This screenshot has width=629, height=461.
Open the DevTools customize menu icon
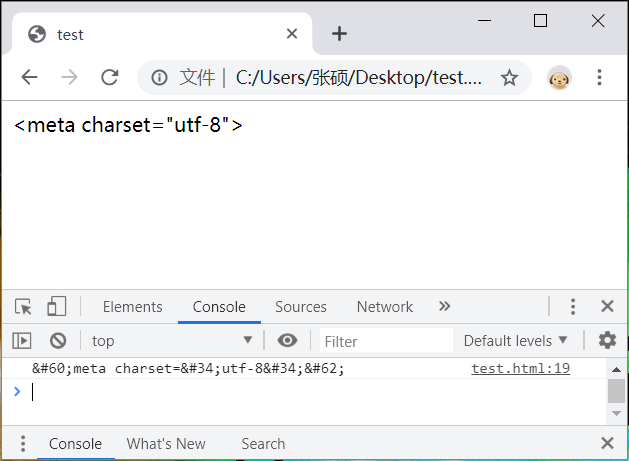(x=573, y=307)
